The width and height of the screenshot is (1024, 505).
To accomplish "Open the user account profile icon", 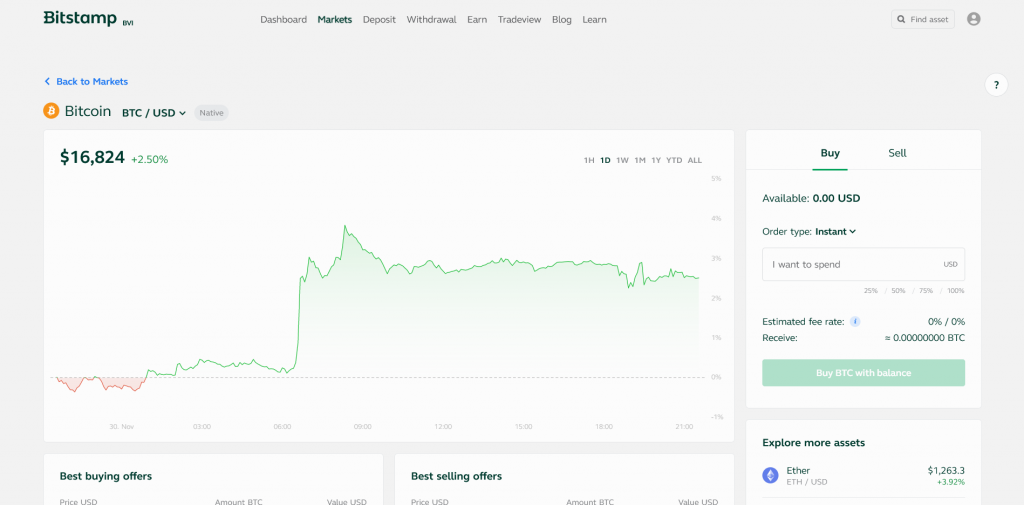I will [x=974, y=20].
